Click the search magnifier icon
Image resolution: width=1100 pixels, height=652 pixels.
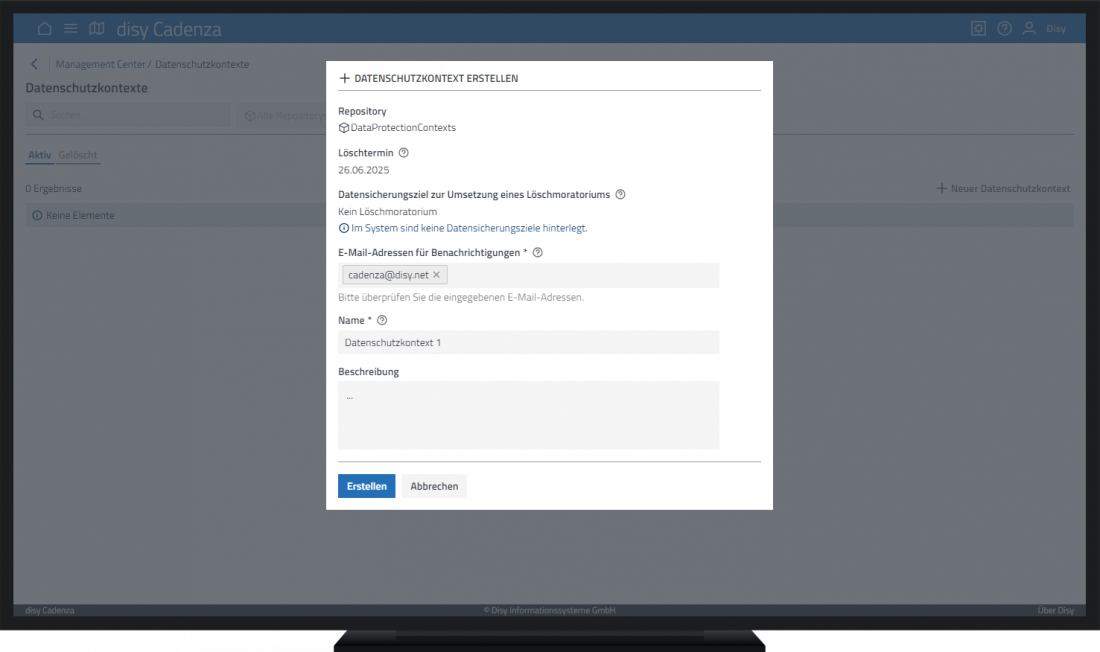[37, 114]
